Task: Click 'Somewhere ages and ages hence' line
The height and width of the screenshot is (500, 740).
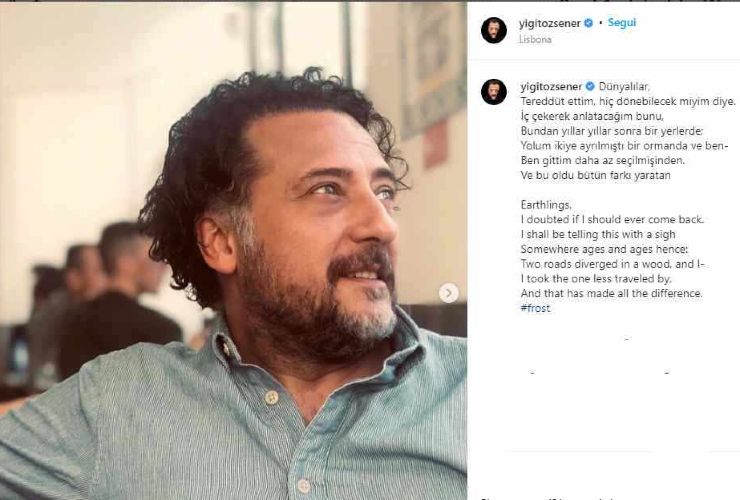Action: click(598, 248)
